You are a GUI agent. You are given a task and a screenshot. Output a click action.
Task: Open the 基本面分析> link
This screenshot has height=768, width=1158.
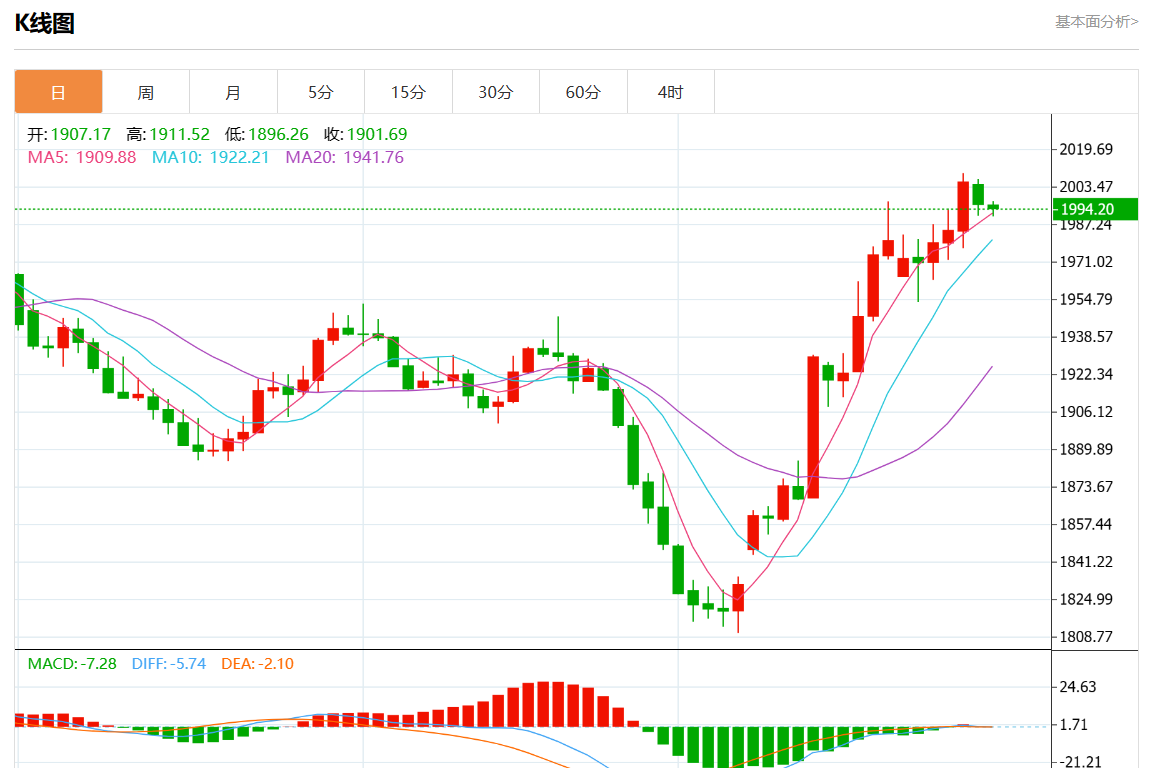[x=1096, y=22]
